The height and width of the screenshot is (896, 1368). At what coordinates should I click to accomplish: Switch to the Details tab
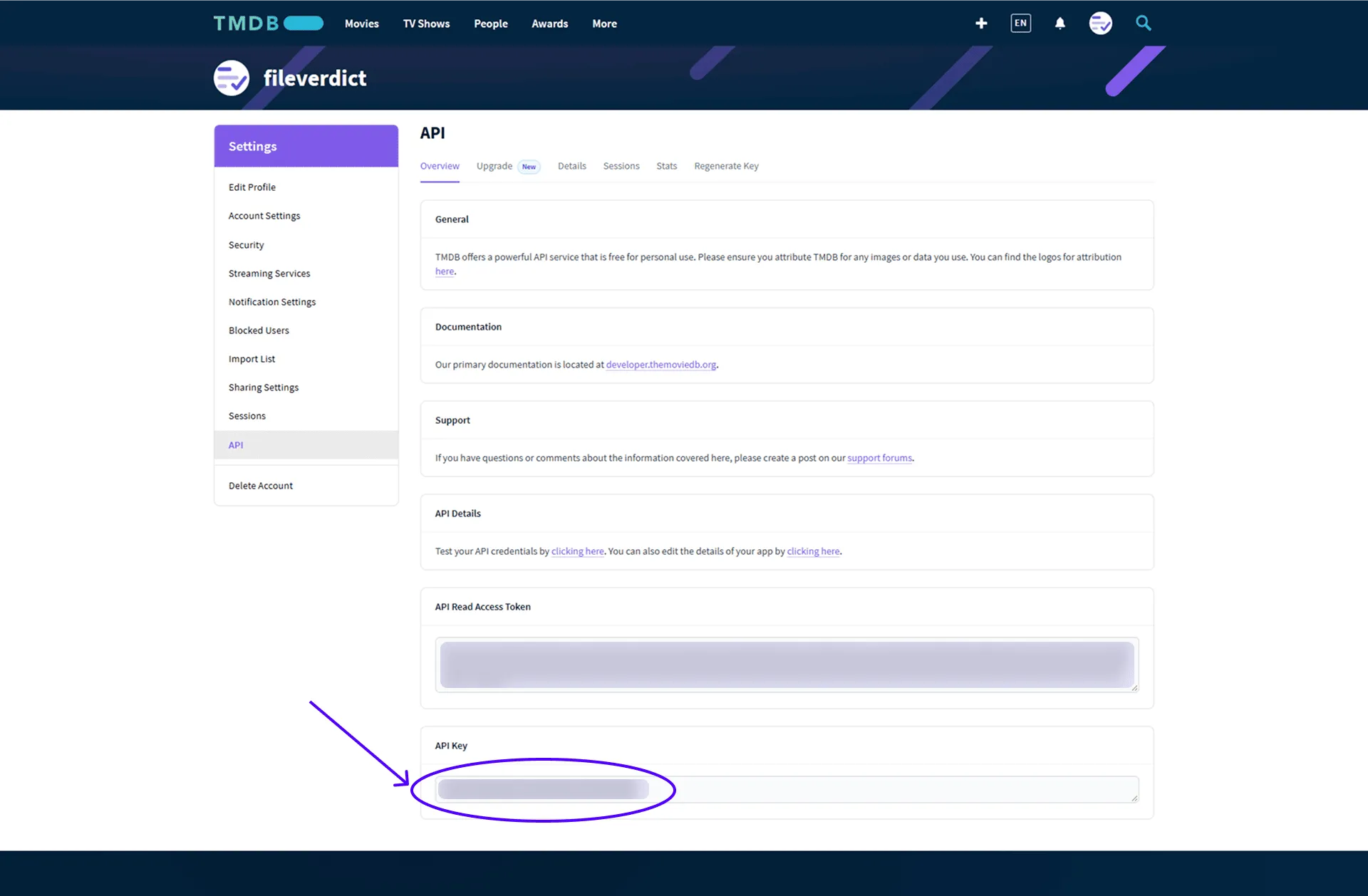point(571,166)
